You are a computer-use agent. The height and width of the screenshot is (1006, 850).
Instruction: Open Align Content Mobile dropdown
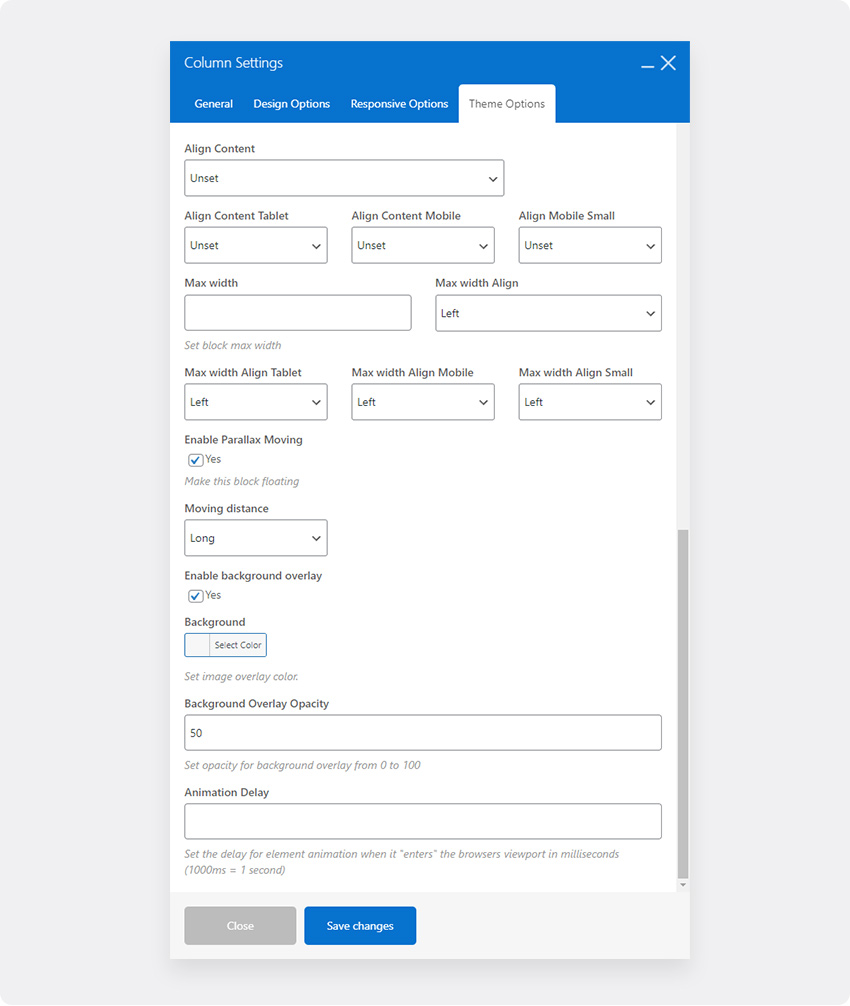point(423,245)
